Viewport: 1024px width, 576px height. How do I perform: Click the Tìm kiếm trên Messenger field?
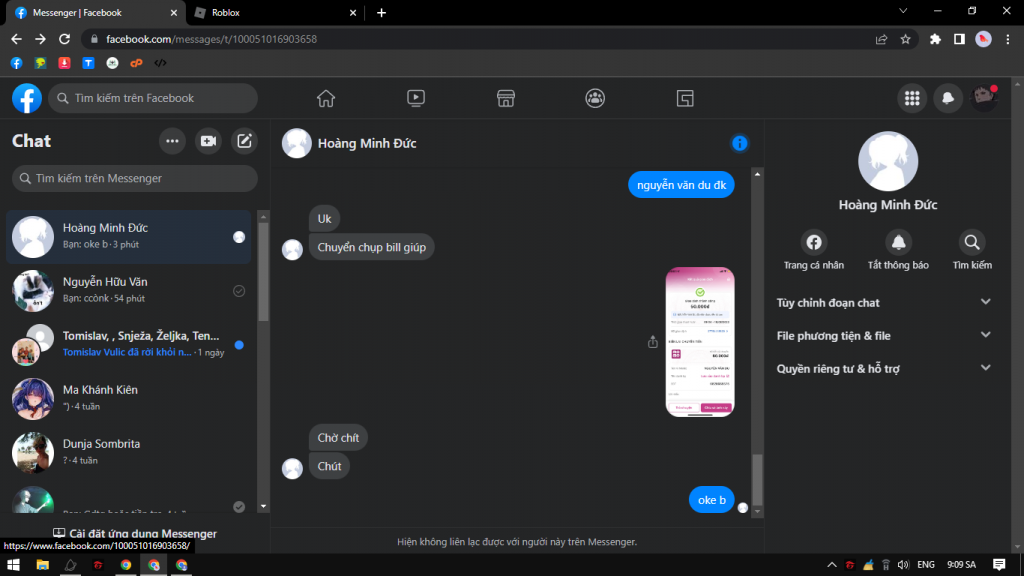click(x=135, y=178)
